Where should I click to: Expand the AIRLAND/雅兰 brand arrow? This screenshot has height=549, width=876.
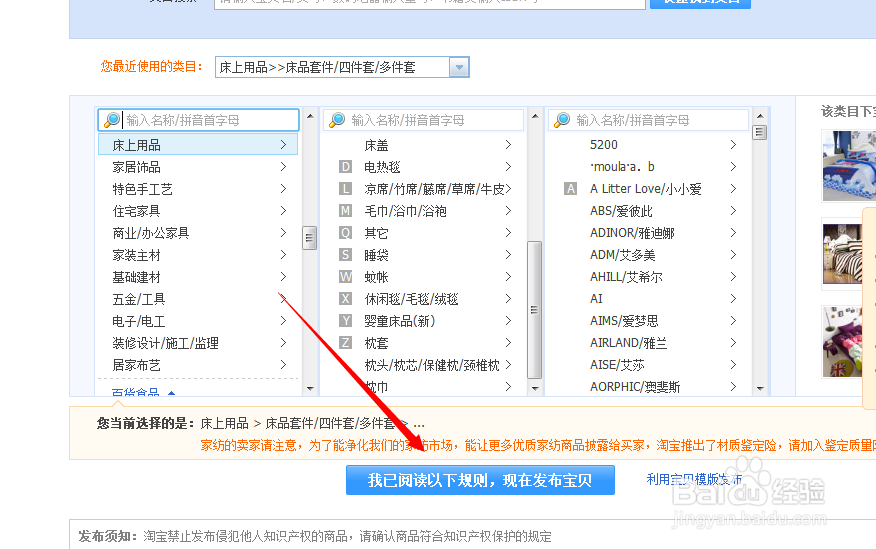pos(733,342)
